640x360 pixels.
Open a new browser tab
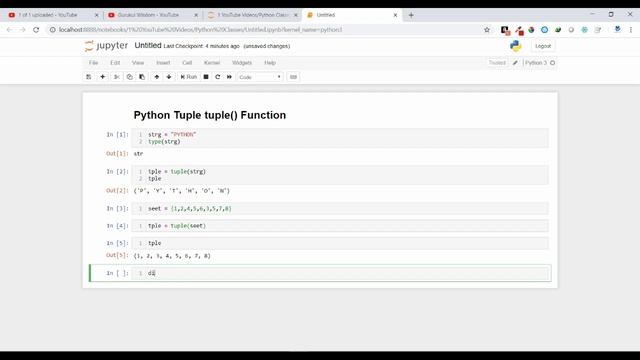(411, 15)
